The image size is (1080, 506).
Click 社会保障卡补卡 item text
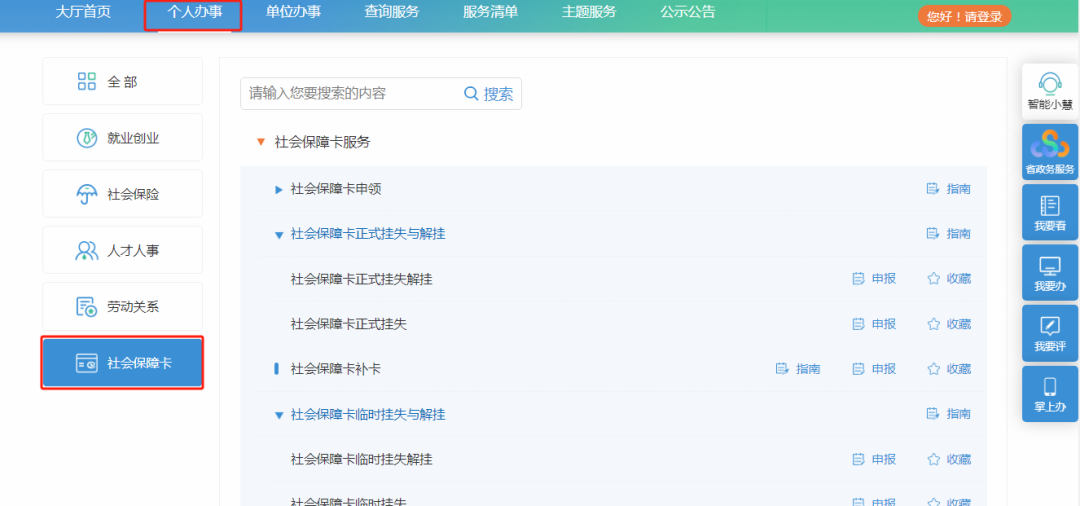pyautogui.click(x=336, y=369)
